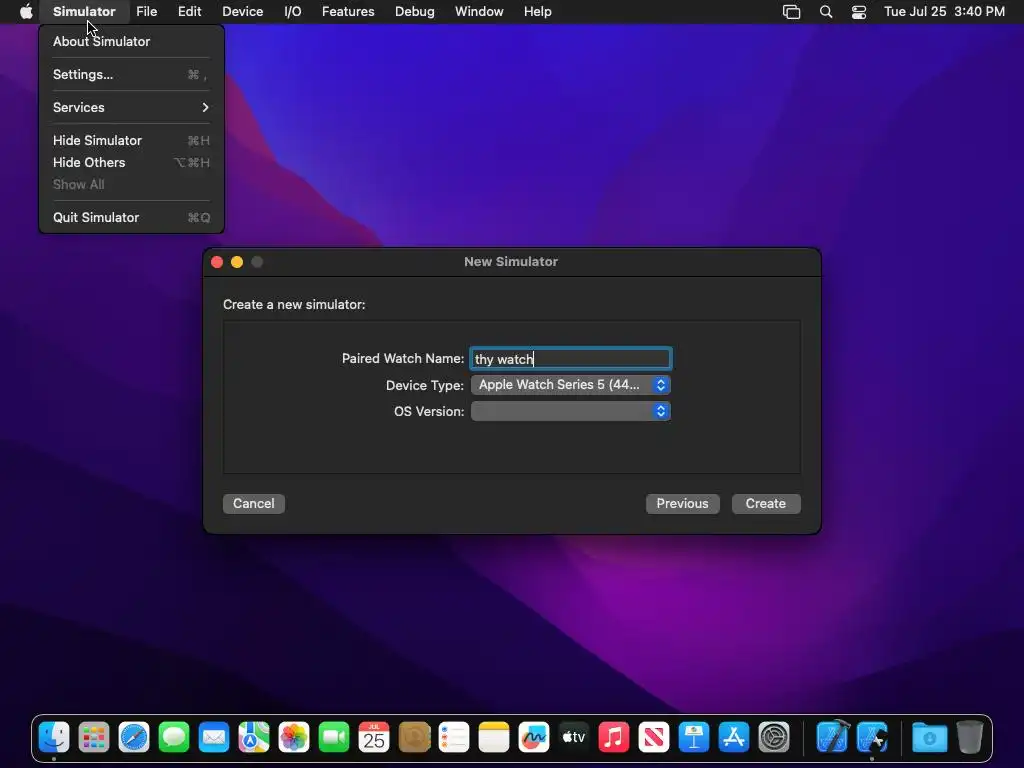Open Music app in the Dock
The width and height of the screenshot is (1024, 768).
[614, 738]
